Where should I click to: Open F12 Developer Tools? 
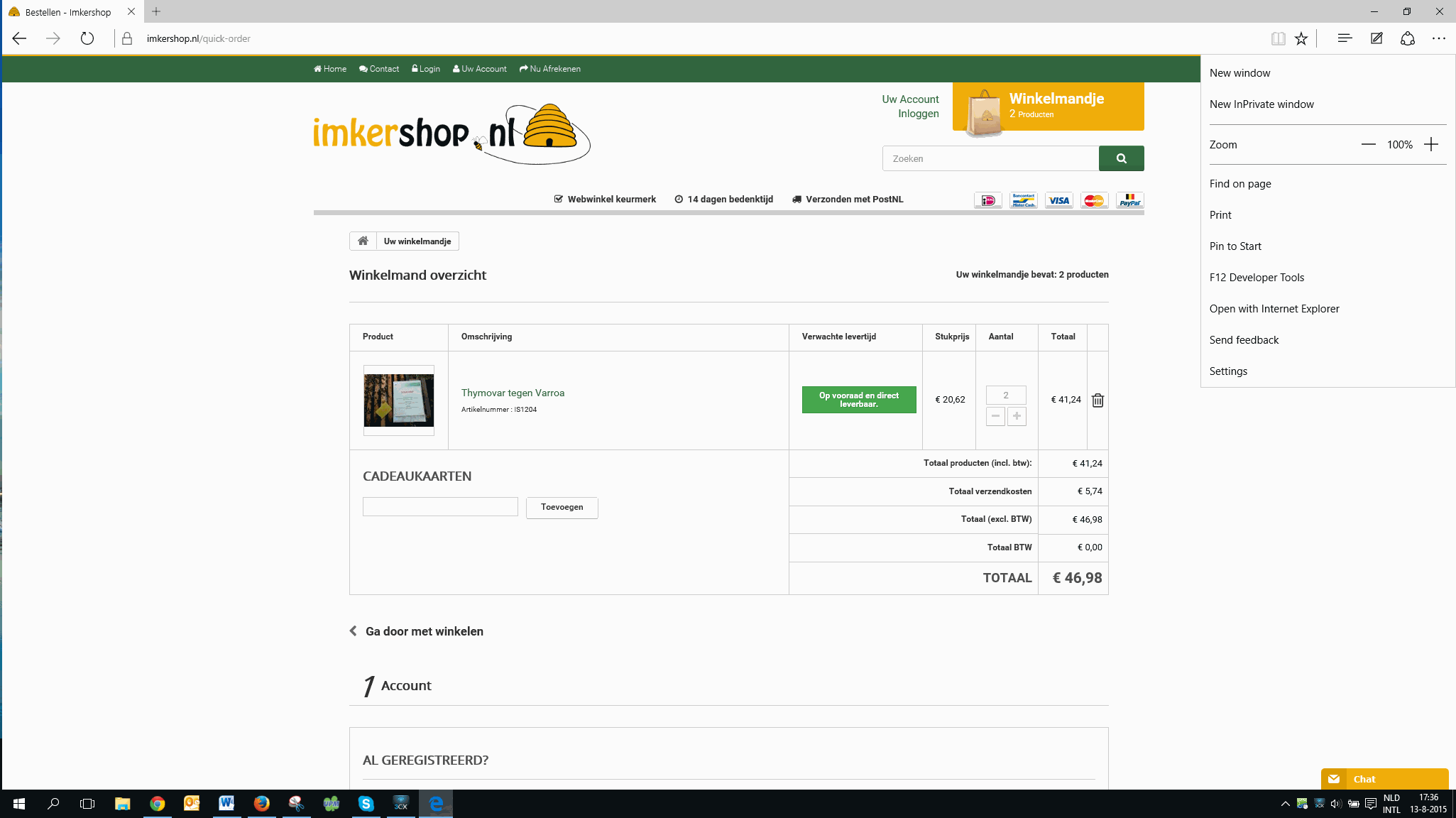point(1257,277)
